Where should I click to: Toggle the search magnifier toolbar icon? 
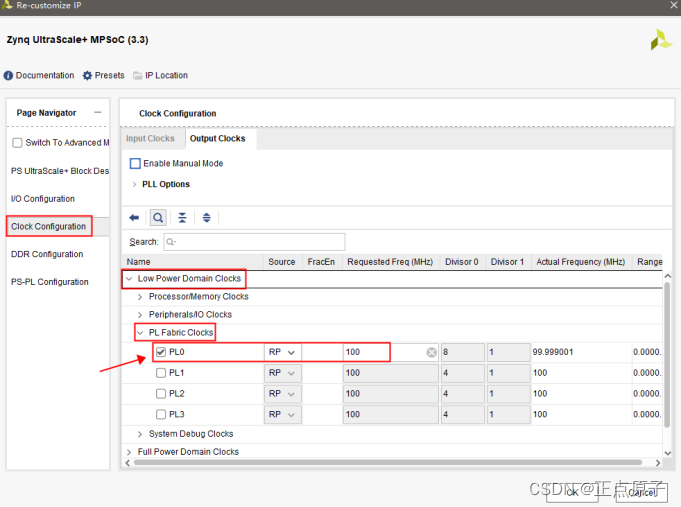coord(159,218)
